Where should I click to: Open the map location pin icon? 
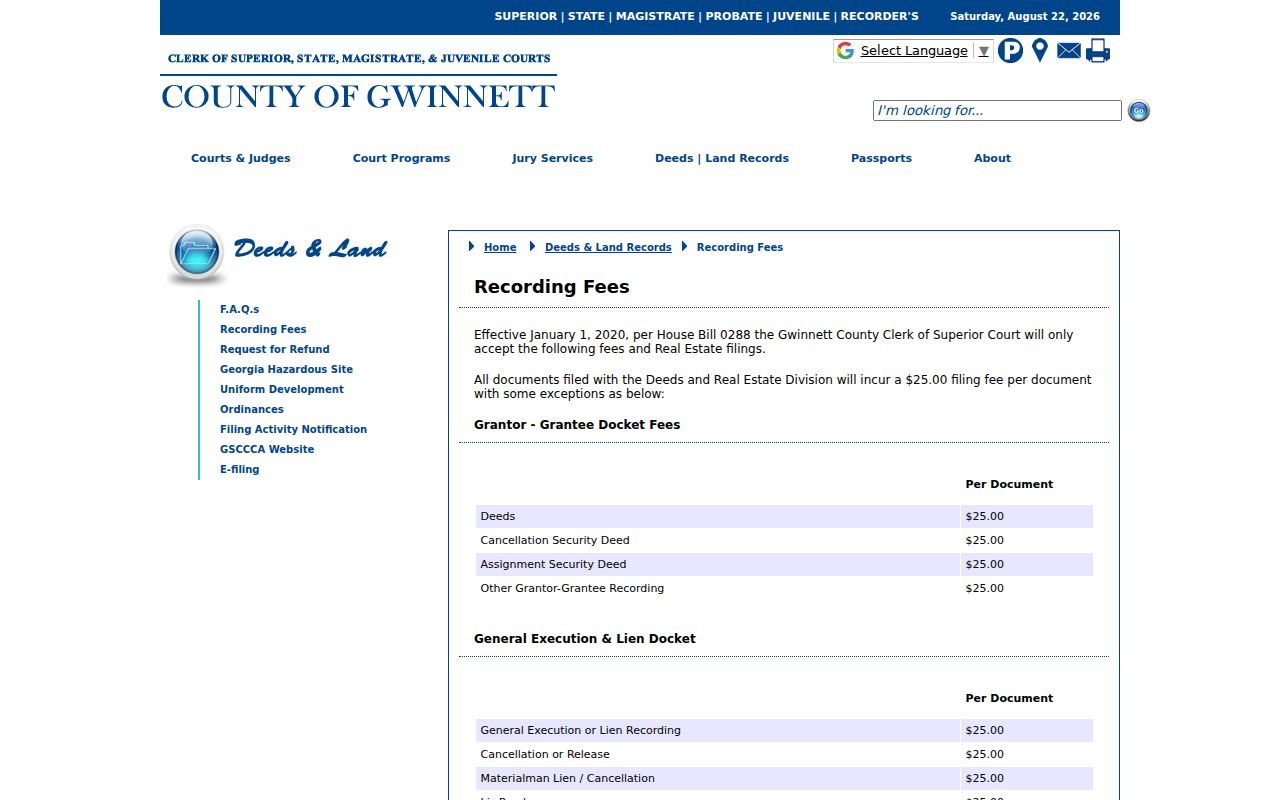coord(1040,51)
